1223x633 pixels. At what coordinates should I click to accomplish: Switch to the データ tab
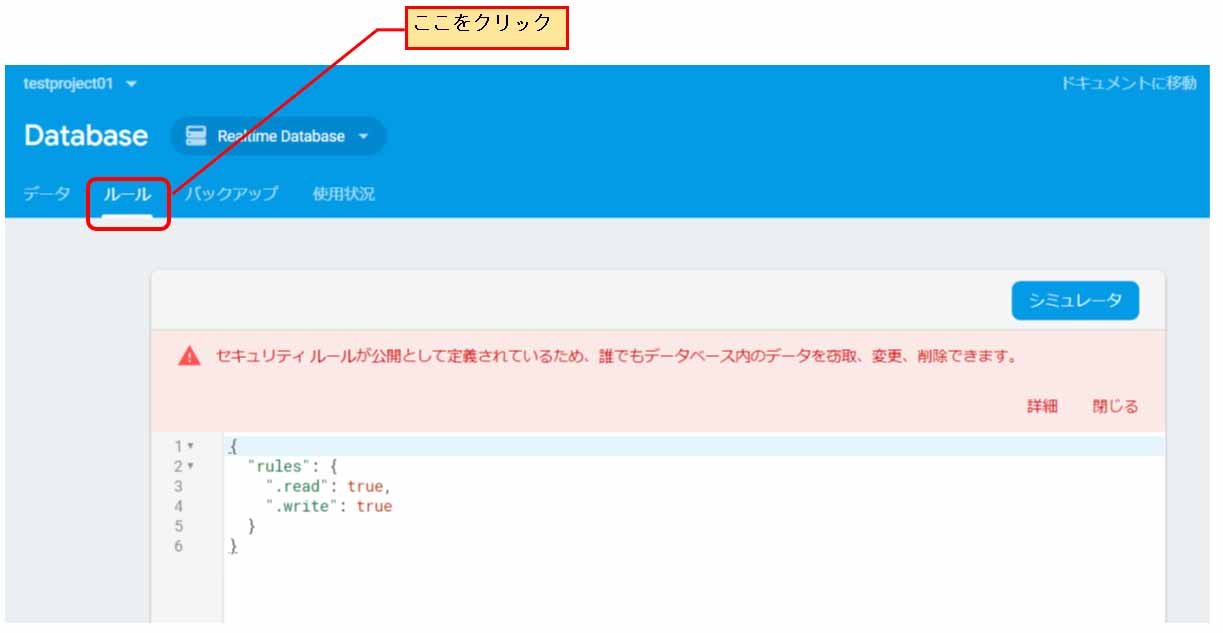point(47,194)
